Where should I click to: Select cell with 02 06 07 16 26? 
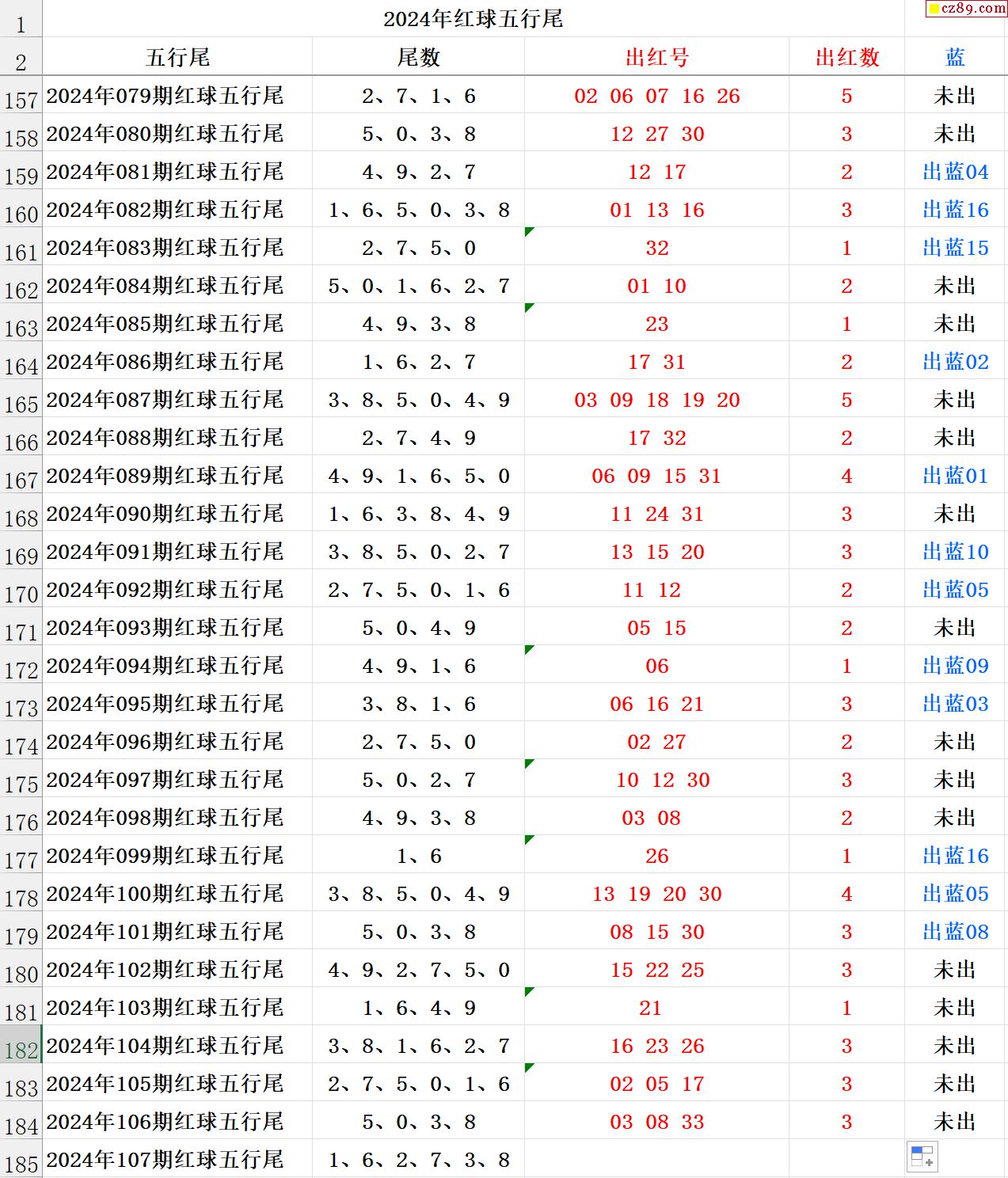click(x=656, y=96)
